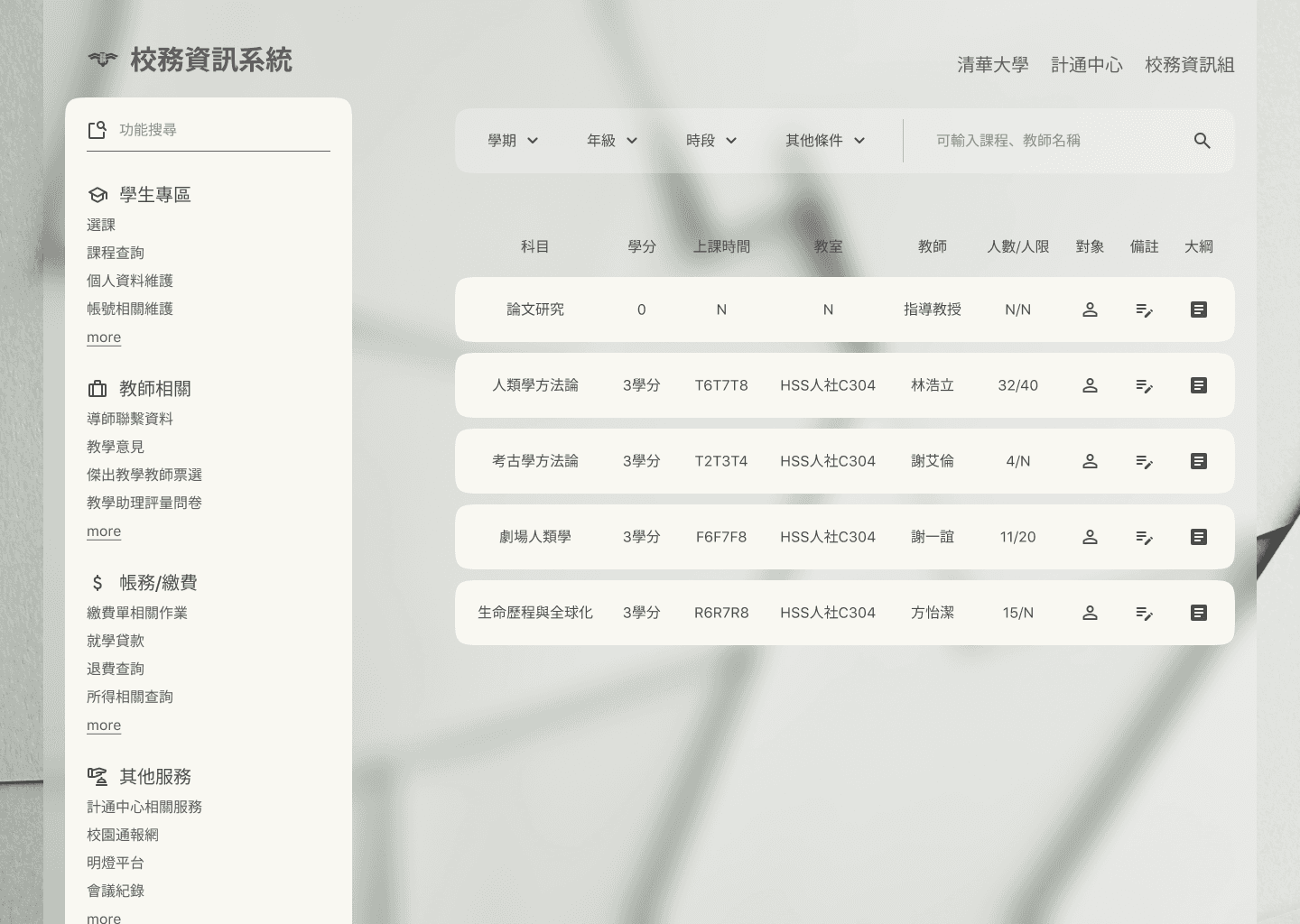Expand the 其他條件 dropdown filter
1300x924 pixels.
pos(825,141)
